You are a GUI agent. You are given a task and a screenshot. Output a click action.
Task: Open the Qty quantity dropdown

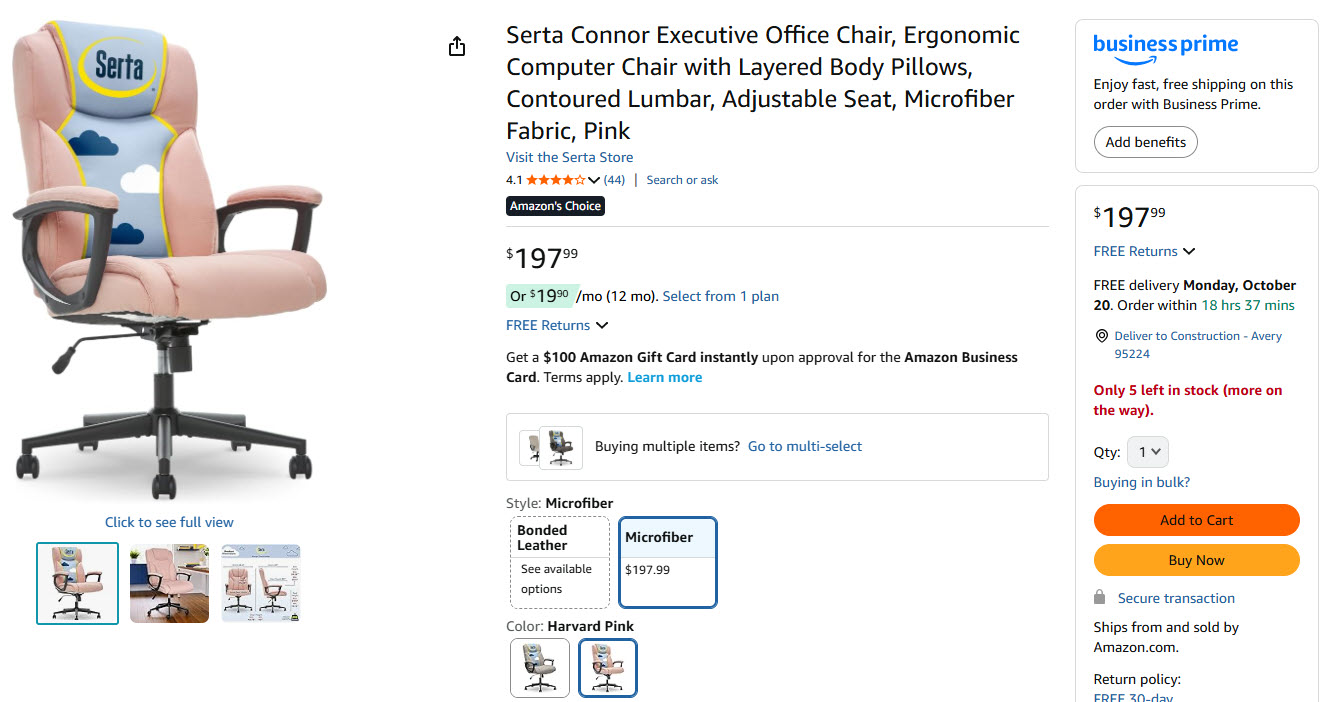pos(1147,452)
